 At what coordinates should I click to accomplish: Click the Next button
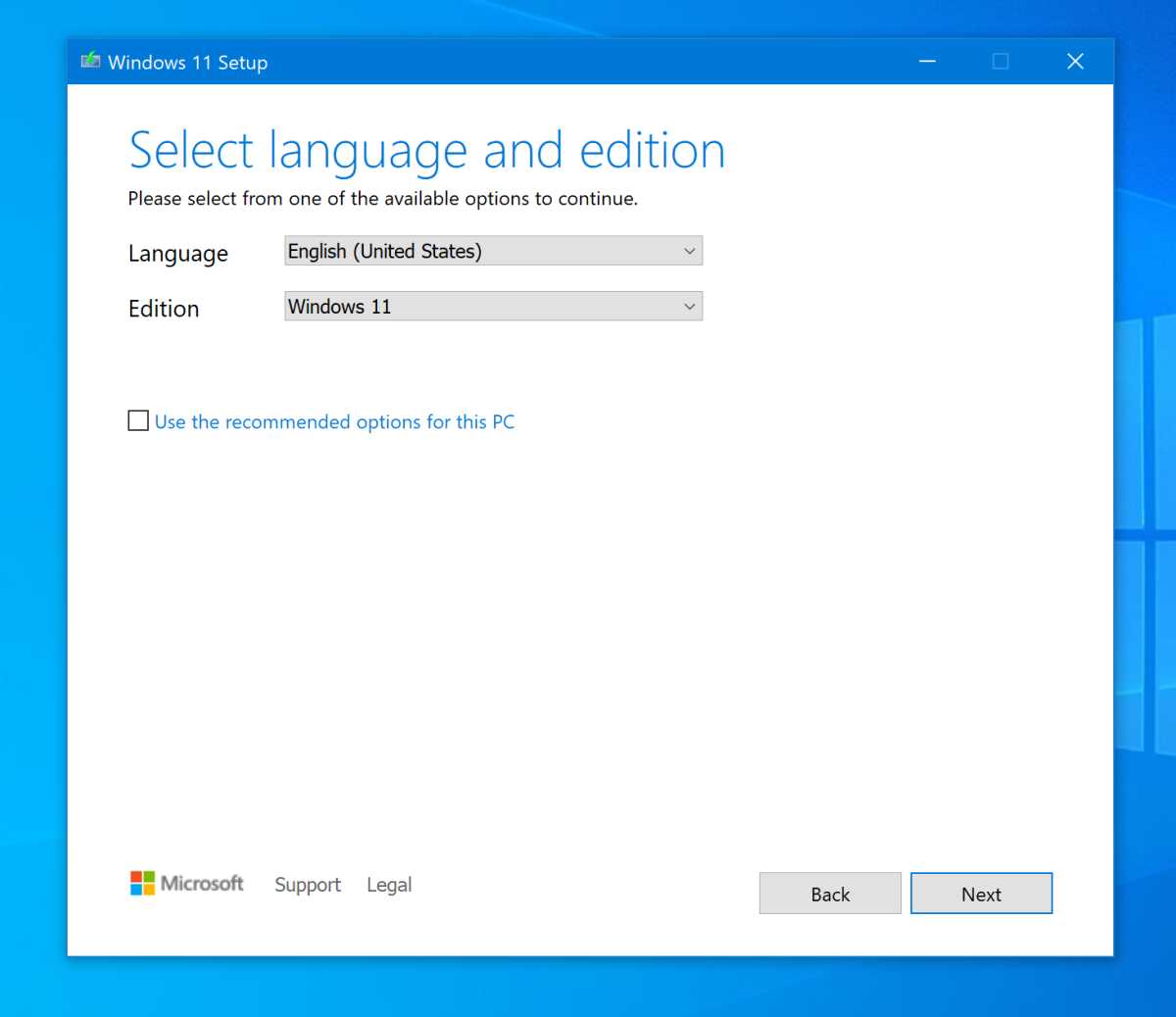point(981,894)
